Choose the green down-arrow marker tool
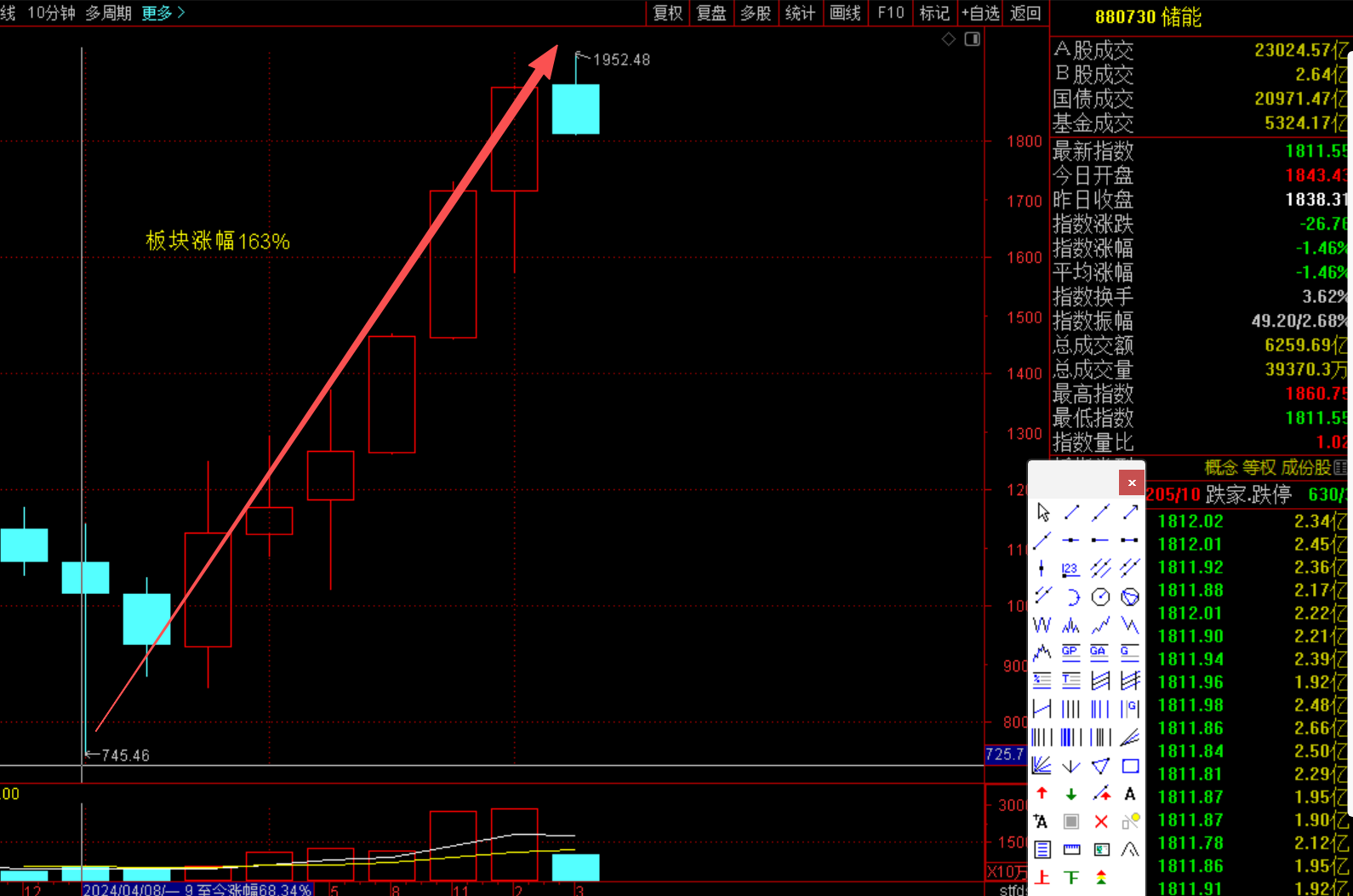The image size is (1353, 896). point(1071,794)
